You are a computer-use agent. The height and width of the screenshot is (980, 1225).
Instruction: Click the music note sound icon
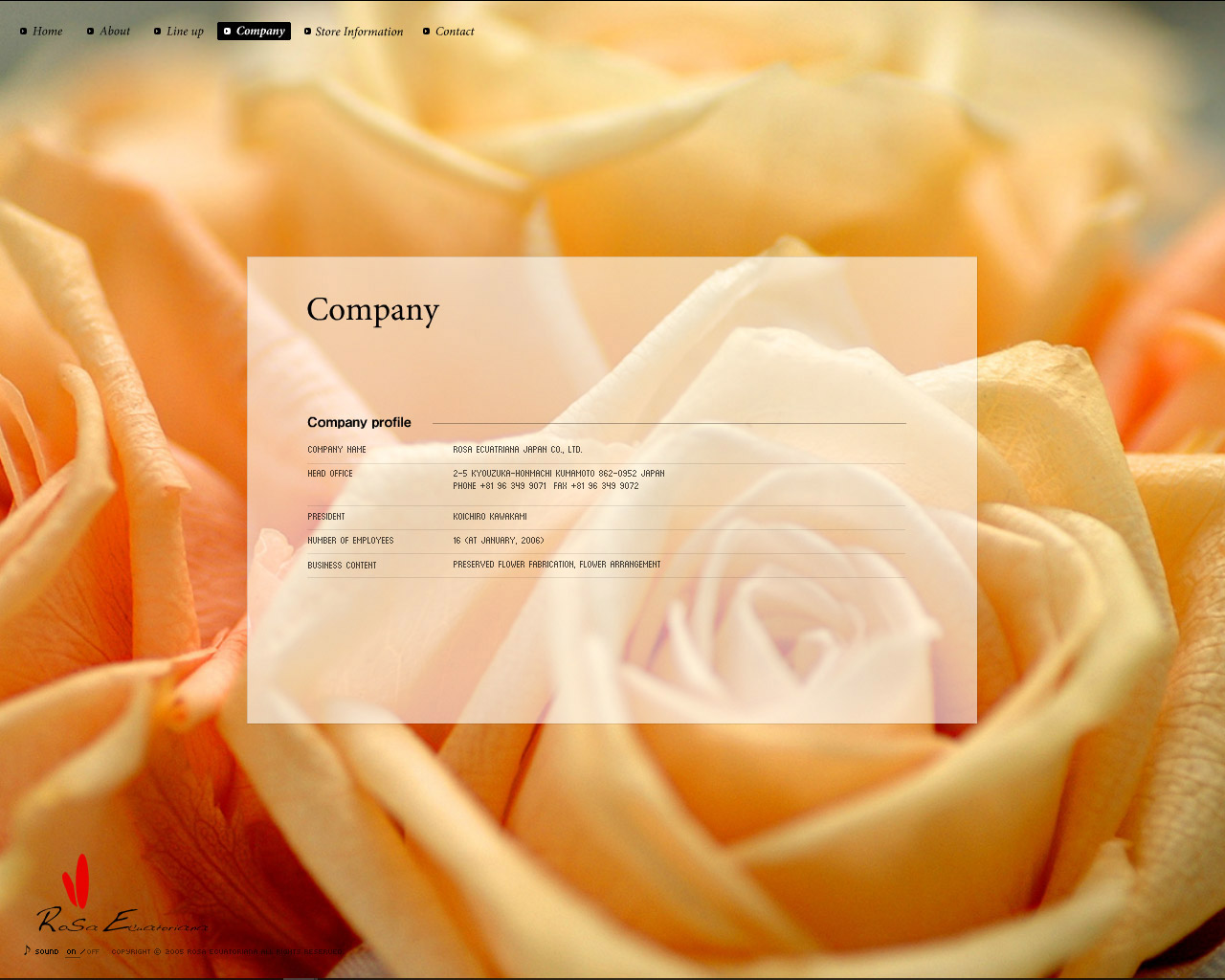click(x=27, y=950)
